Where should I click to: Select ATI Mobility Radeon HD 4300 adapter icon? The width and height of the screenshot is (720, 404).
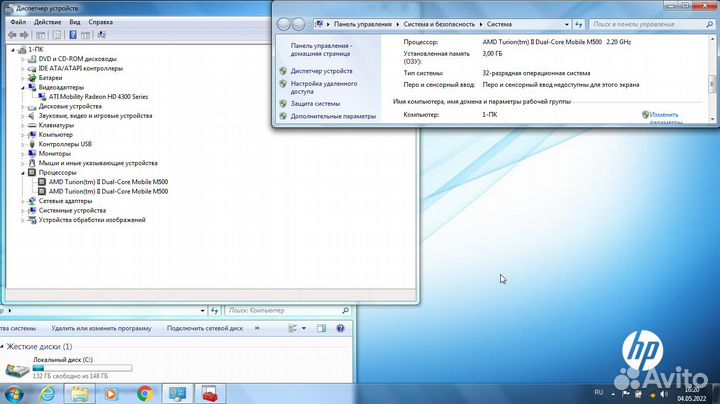pyautogui.click(x=42, y=97)
